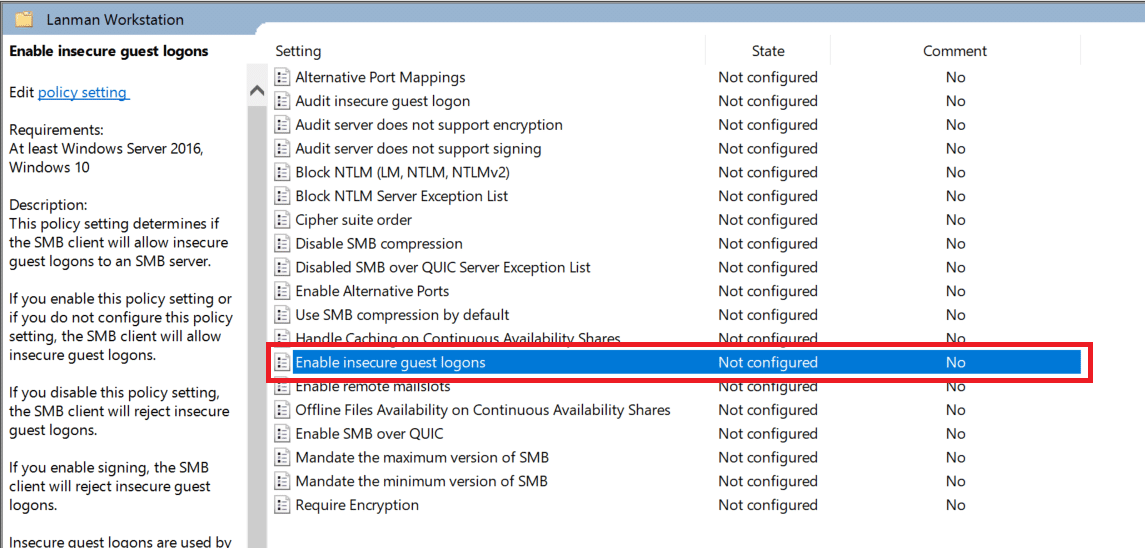Viewport: 1145px width, 548px height.
Task: Select Use SMB compression by default setting
Action: coord(402,315)
